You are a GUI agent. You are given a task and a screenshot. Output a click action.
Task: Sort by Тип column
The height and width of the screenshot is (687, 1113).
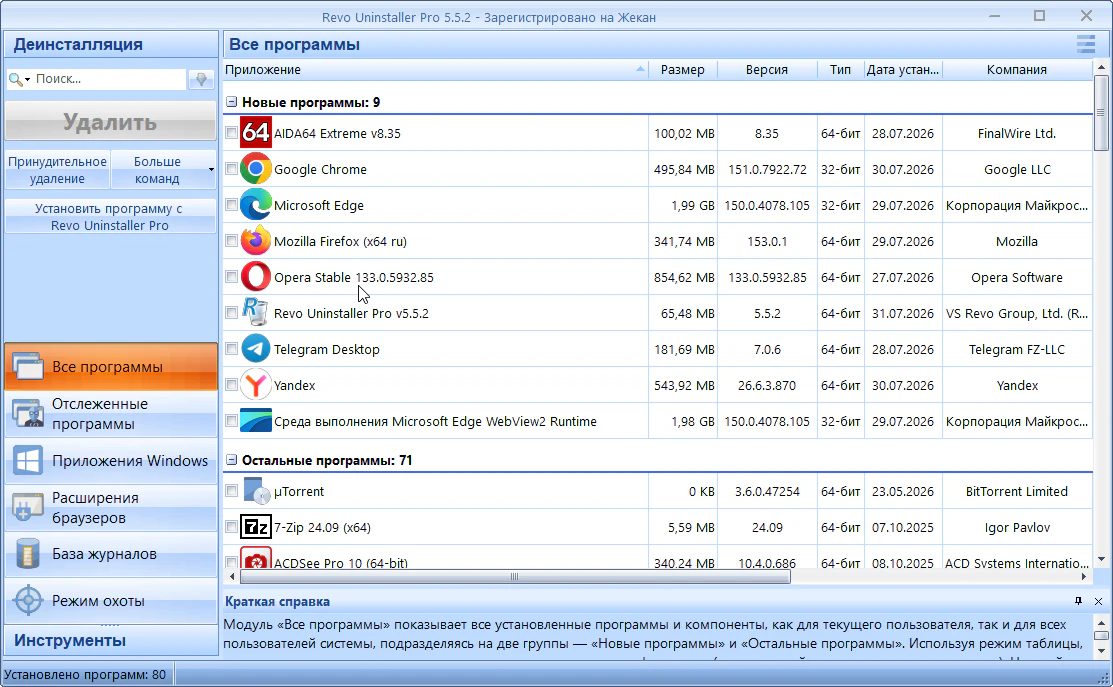pos(840,70)
